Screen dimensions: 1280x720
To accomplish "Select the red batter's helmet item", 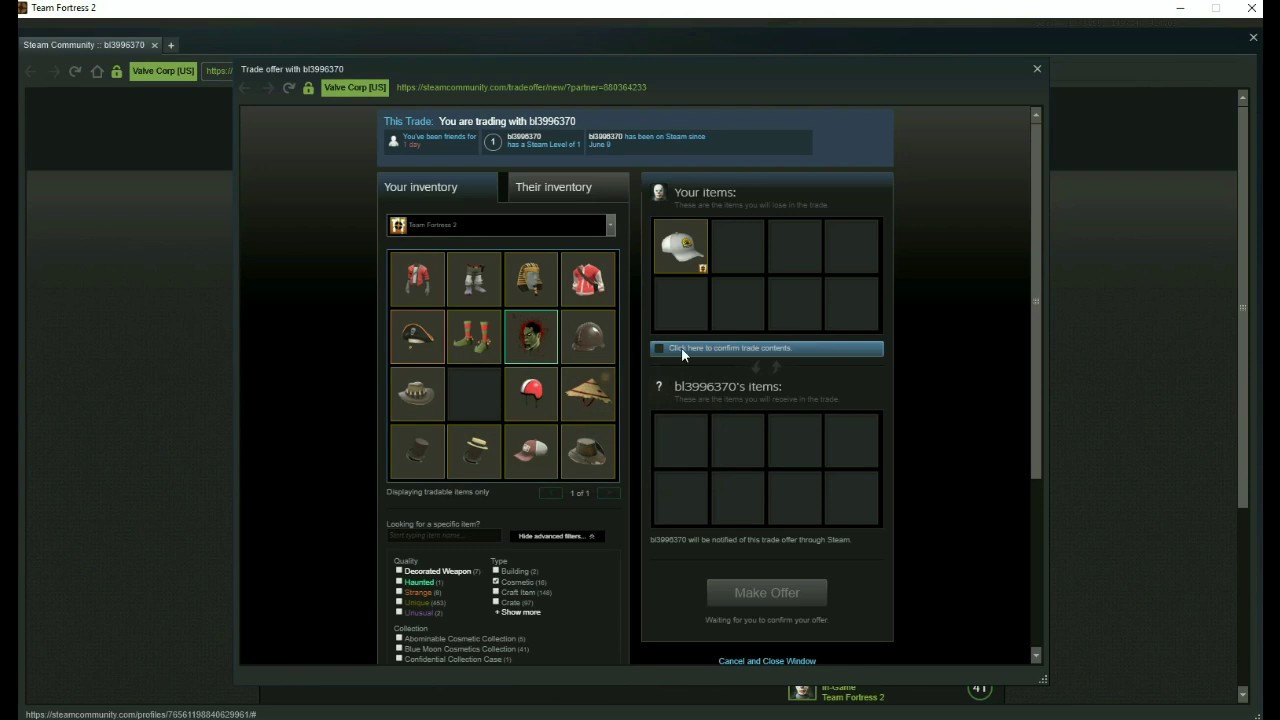I will click(531, 393).
